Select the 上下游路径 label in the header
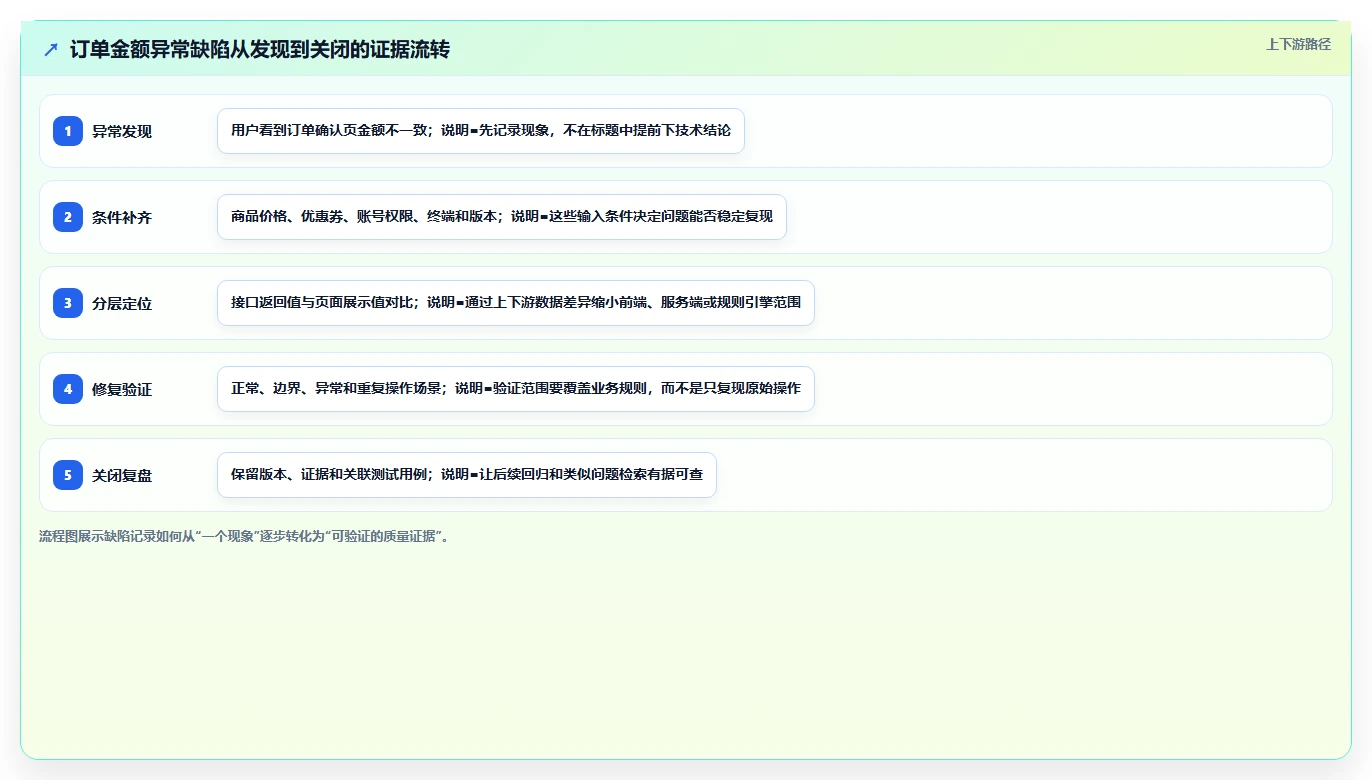Screen dimensions: 1372x780 click(1298, 44)
